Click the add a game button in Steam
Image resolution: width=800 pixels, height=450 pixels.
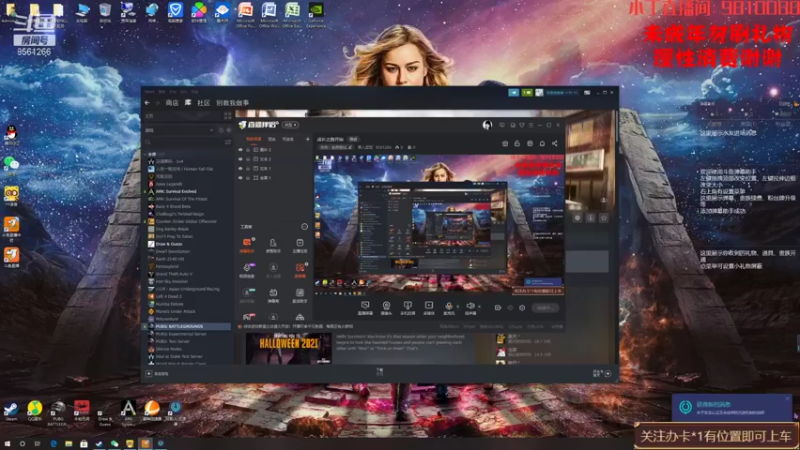pyautogui.click(x=158, y=373)
